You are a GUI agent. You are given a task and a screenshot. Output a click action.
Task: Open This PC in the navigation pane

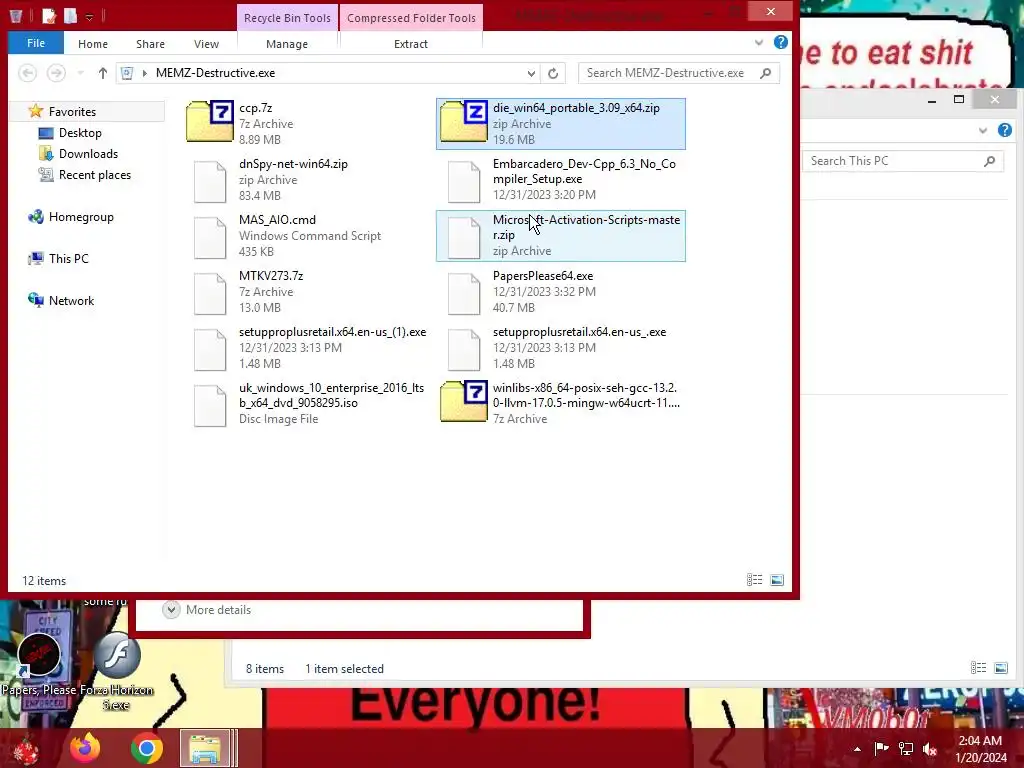69,259
